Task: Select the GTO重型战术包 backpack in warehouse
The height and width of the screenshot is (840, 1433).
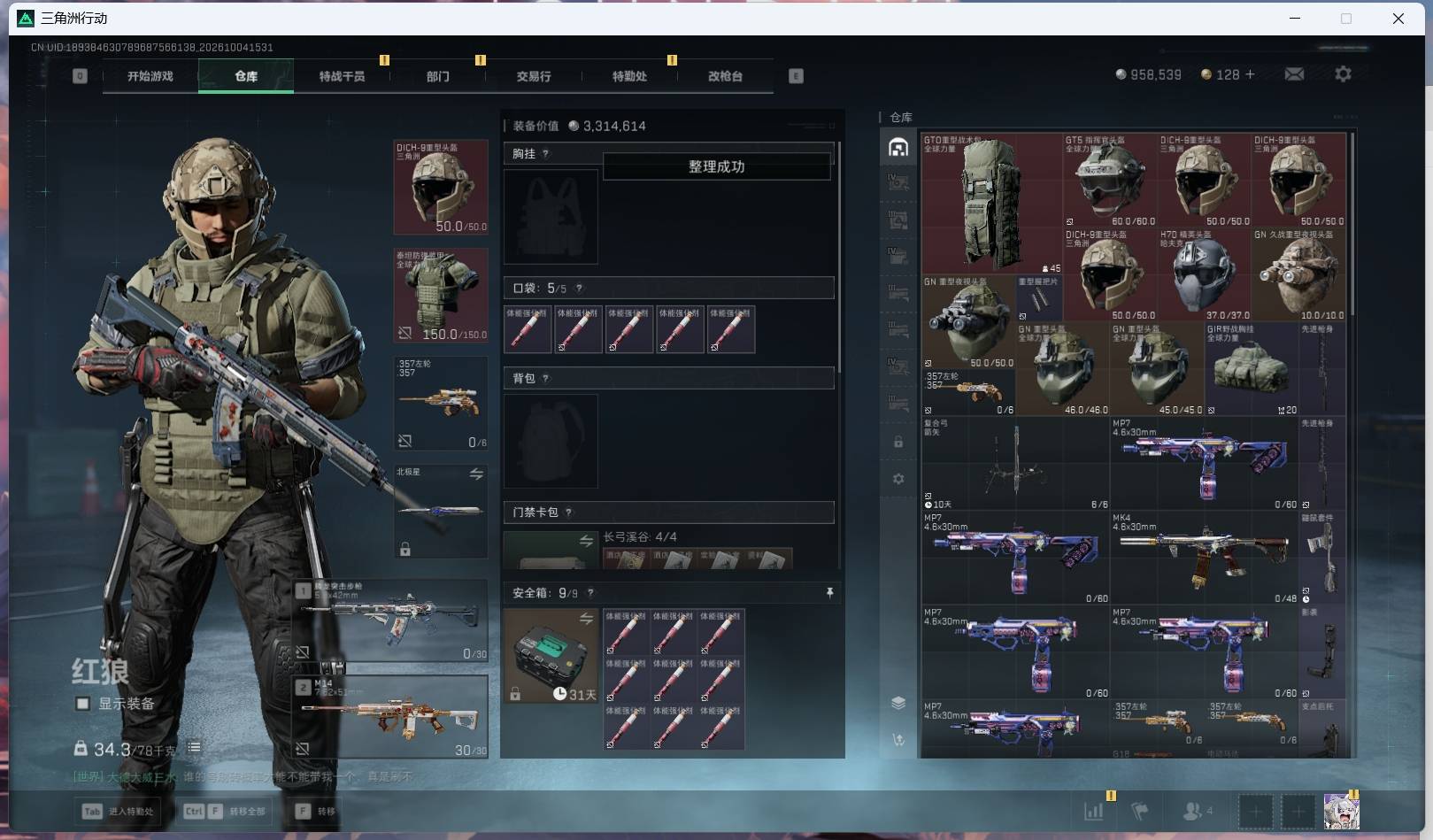Action: pos(991,204)
